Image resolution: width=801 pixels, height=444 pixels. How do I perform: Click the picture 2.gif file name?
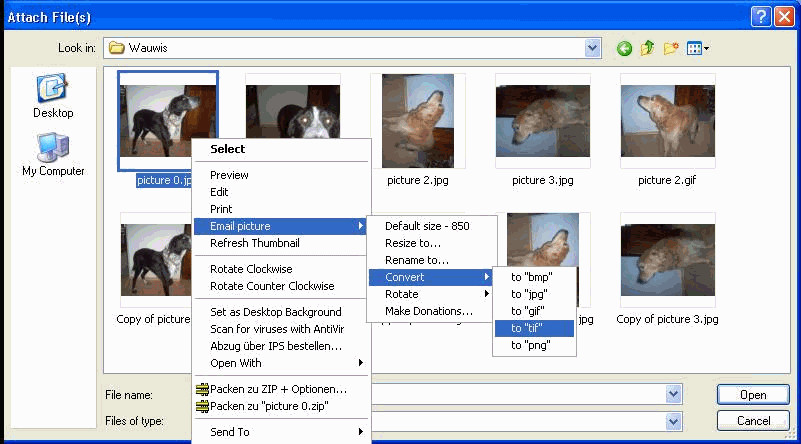(667, 180)
